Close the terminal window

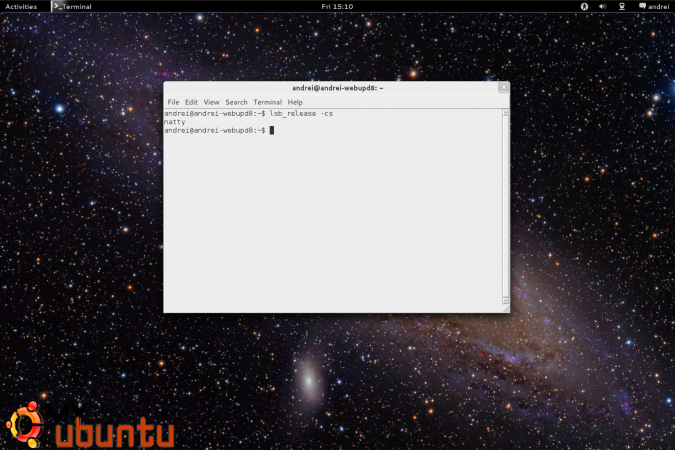pyautogui.click(x=504, y=87)
